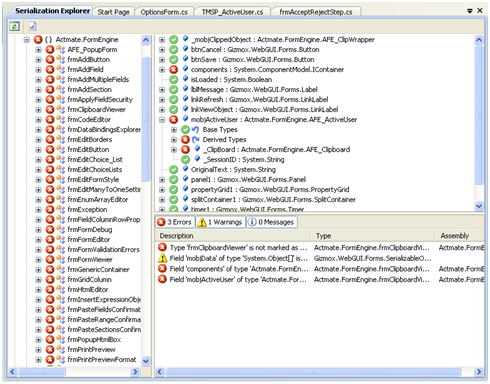Image resolution: width=490 pixels, height=384 pixels.
Task: Click the green check icon beside propertyGrid1
Action: coord(173,190)
